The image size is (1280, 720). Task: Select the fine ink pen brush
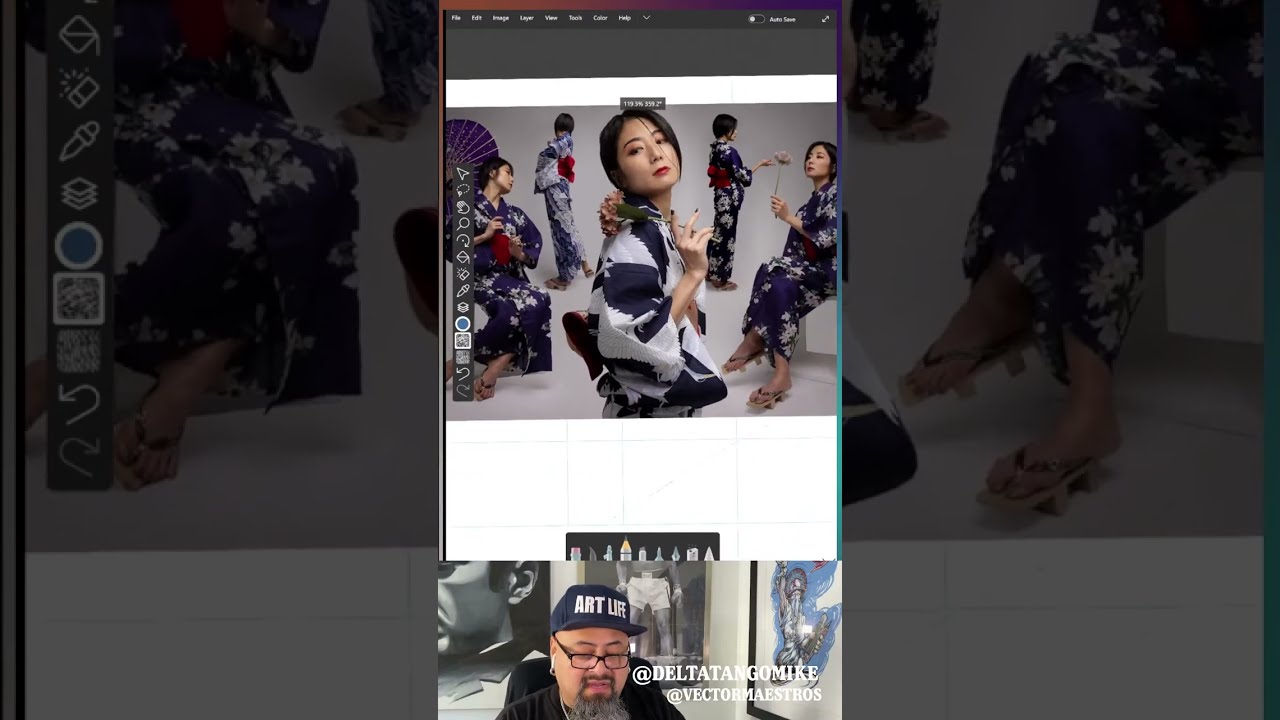(x=659, y=554)
